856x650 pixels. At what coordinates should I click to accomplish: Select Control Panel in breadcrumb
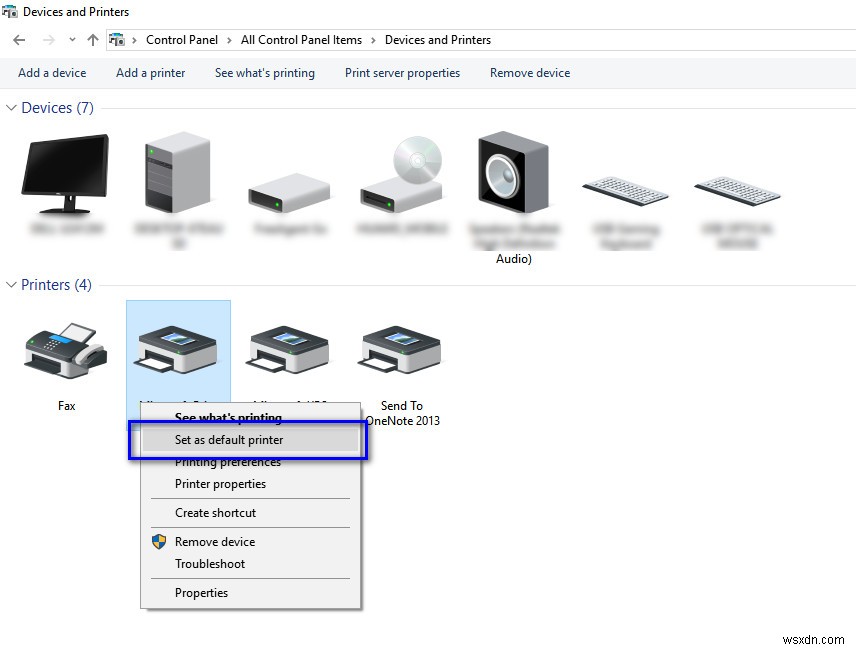click(182, 40)
